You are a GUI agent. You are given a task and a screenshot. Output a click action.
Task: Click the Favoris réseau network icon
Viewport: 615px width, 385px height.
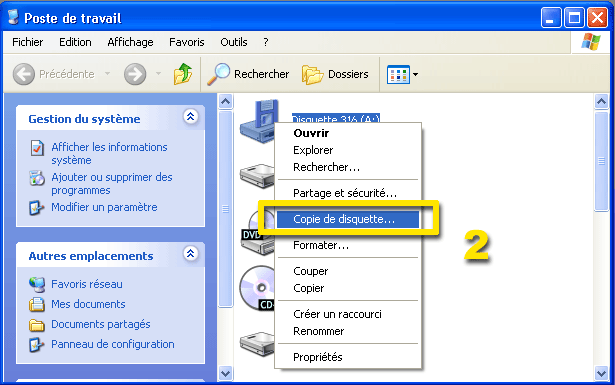[x=37, y=284]
